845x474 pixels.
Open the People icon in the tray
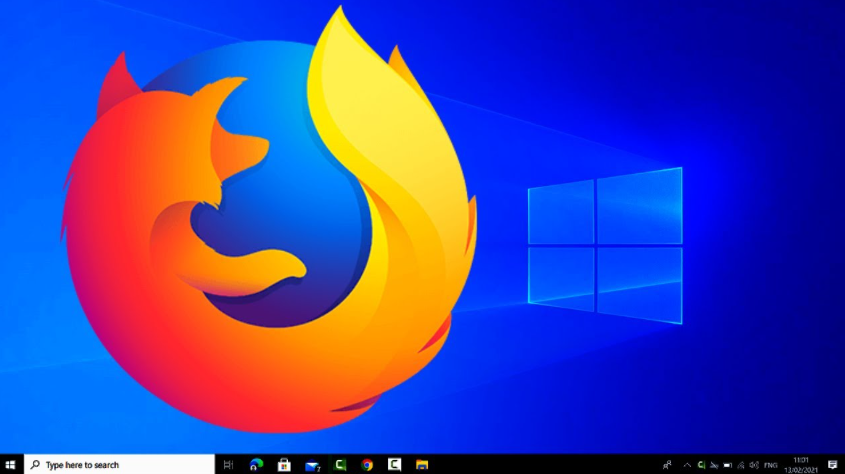pos(667,465)
